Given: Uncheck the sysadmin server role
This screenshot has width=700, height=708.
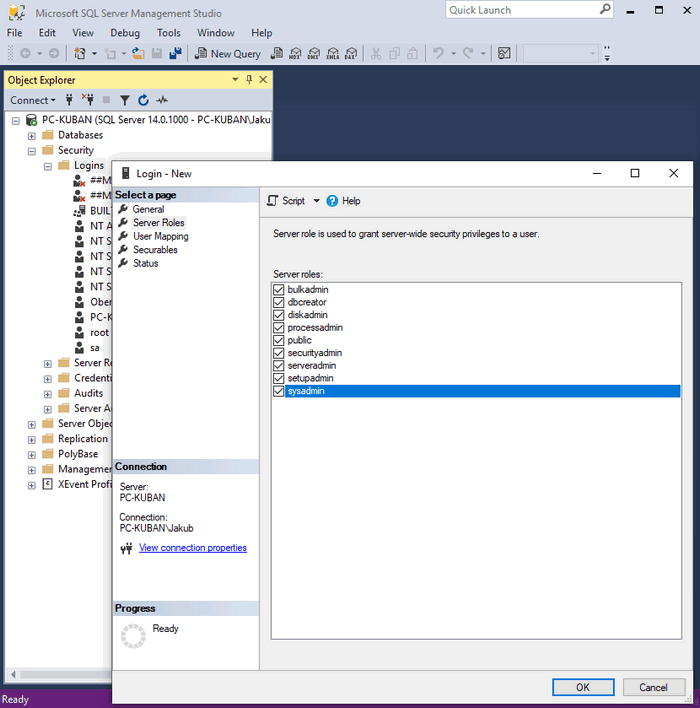Looking at the screenshot, I should click(x=279, y=391).
